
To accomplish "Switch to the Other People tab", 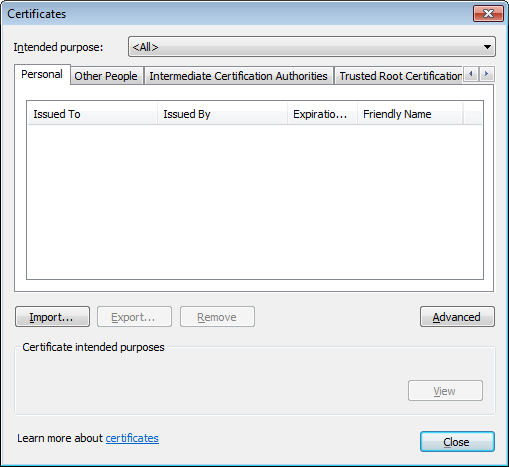I will pyautogui.click(x=106, y=76).
